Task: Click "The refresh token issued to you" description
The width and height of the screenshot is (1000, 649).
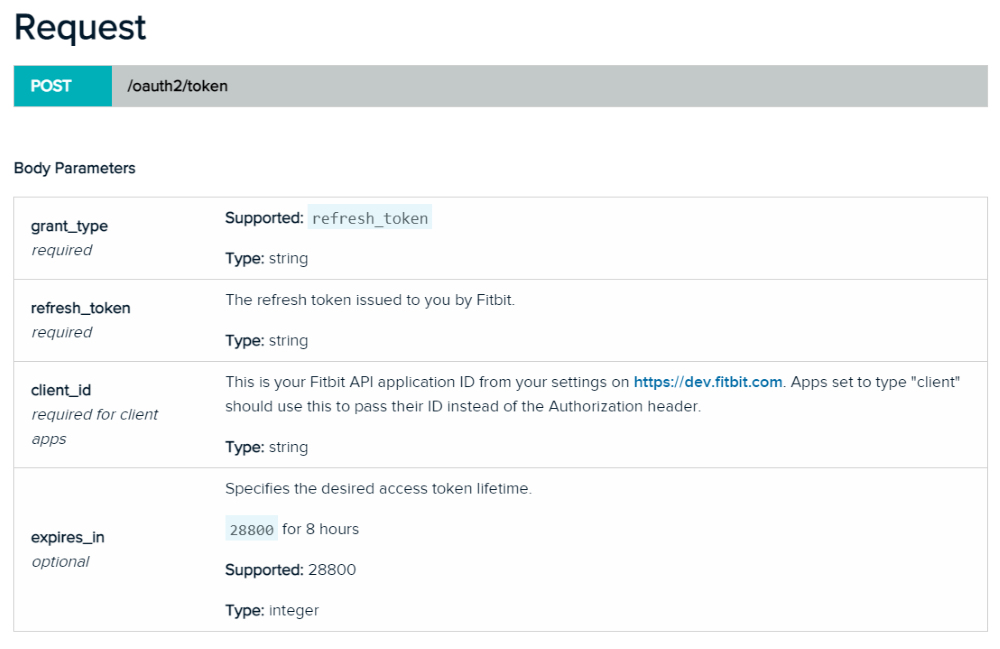Action: (370, 299)
